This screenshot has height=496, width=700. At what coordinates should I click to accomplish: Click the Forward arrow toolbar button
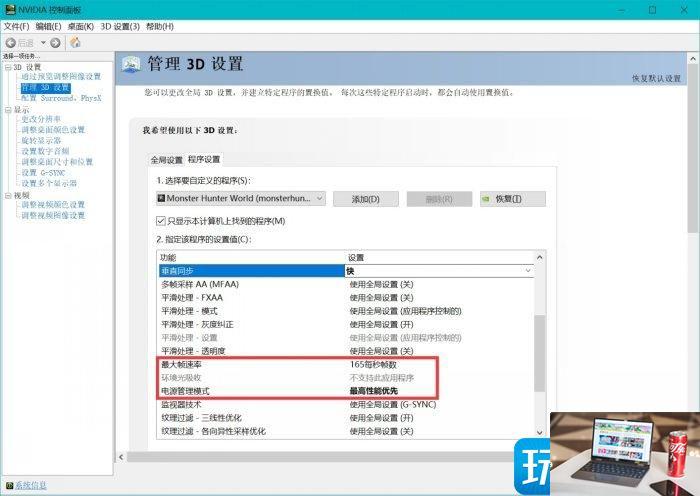55,43
